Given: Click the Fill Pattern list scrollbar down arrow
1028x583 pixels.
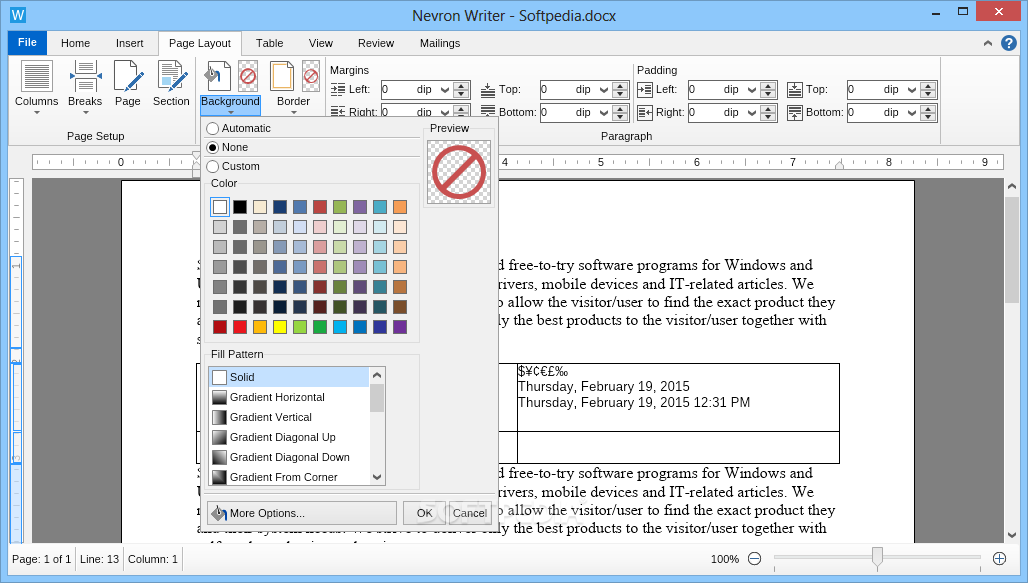Looking at the screenshot, I should point(377,477).
